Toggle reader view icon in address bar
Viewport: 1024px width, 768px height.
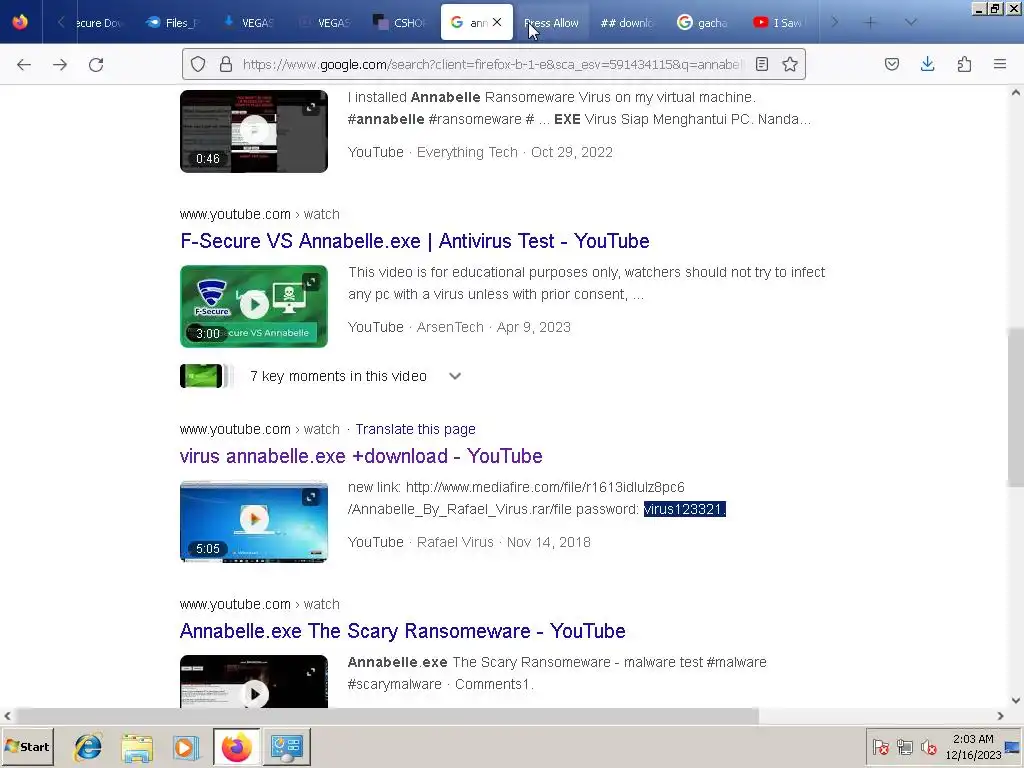tap(761, 64)
